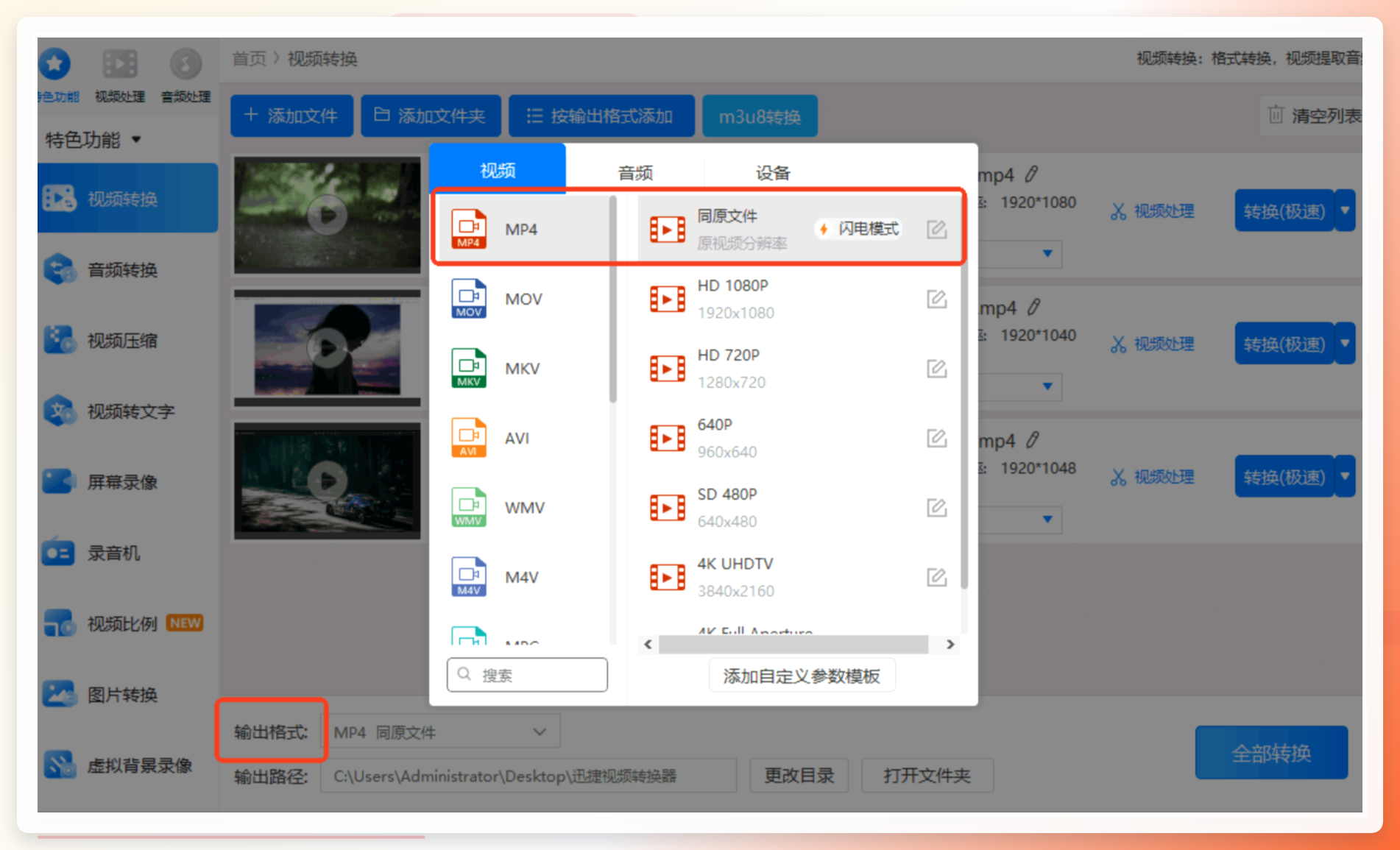The height and width of the screenshot is (850, 1400).
Task: Click the m3u8转换 button
Action: coord(760,116)
